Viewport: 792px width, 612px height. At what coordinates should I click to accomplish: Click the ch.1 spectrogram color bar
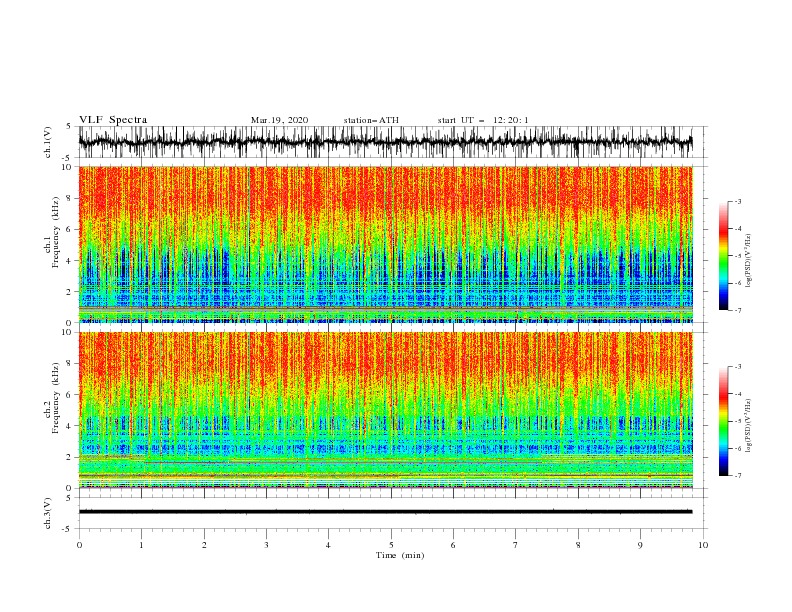click(723, 256)
